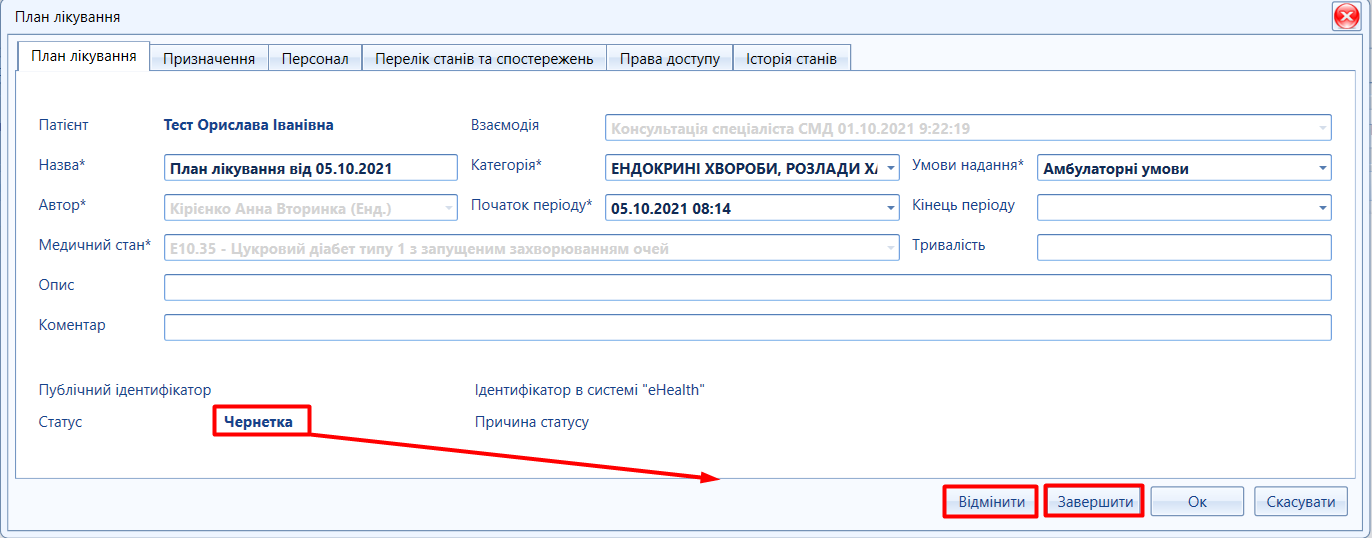Screen dimensions: 1372x538
Task: Expand the Медичний стан dropdown arrow
Action: (x=891, y=247)
